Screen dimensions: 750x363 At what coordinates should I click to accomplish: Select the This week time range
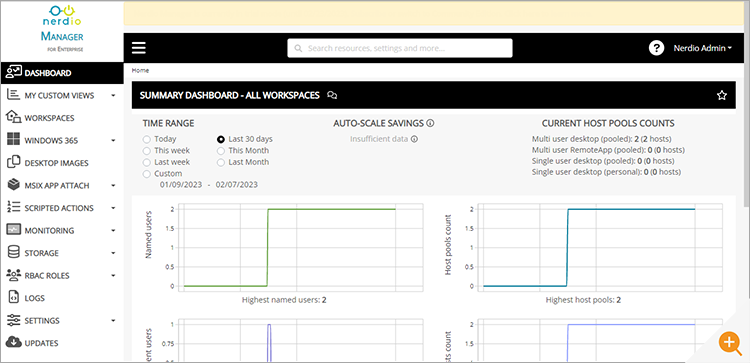tap(146, 151)
